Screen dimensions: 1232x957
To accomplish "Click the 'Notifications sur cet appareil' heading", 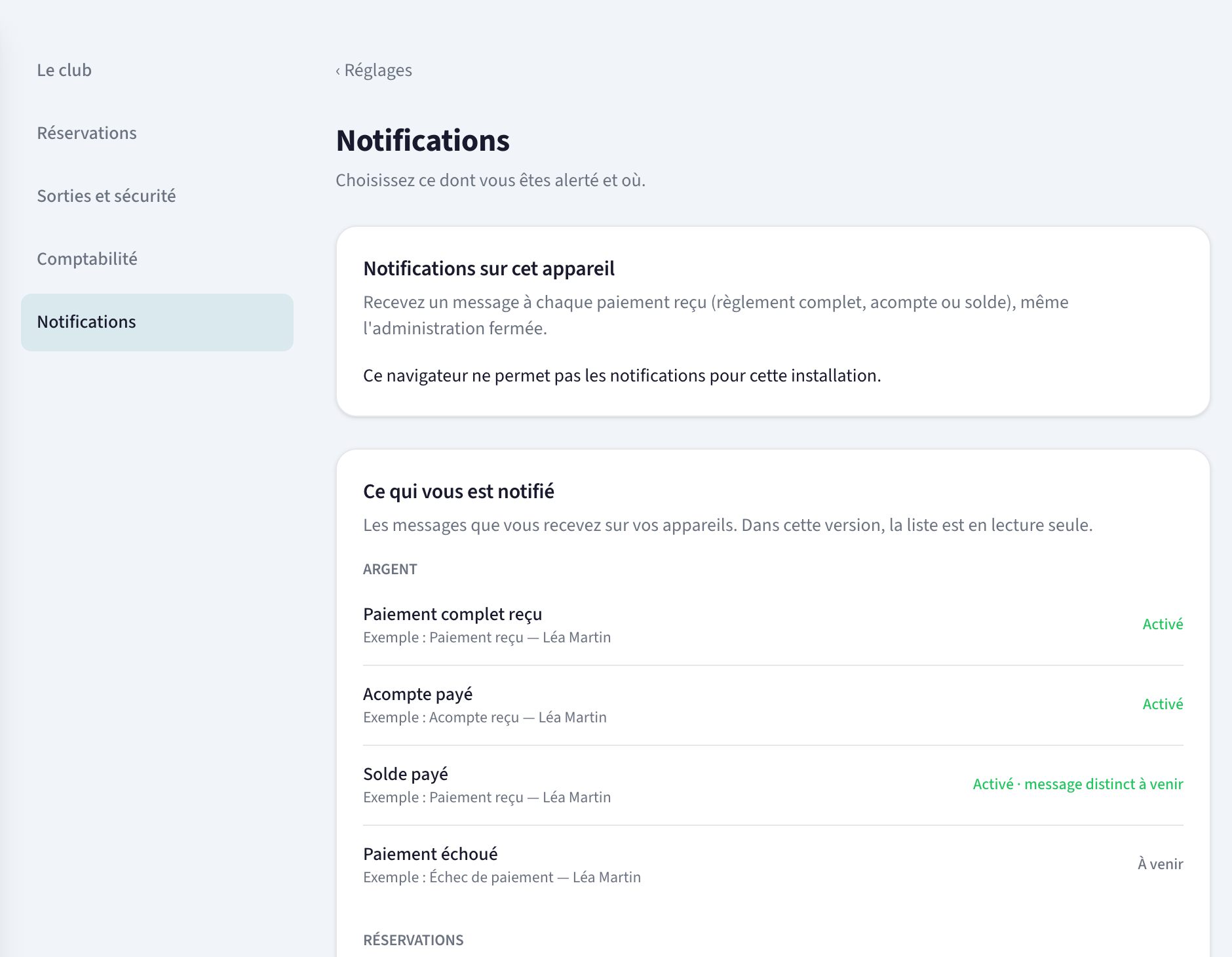I will point(489,269).
